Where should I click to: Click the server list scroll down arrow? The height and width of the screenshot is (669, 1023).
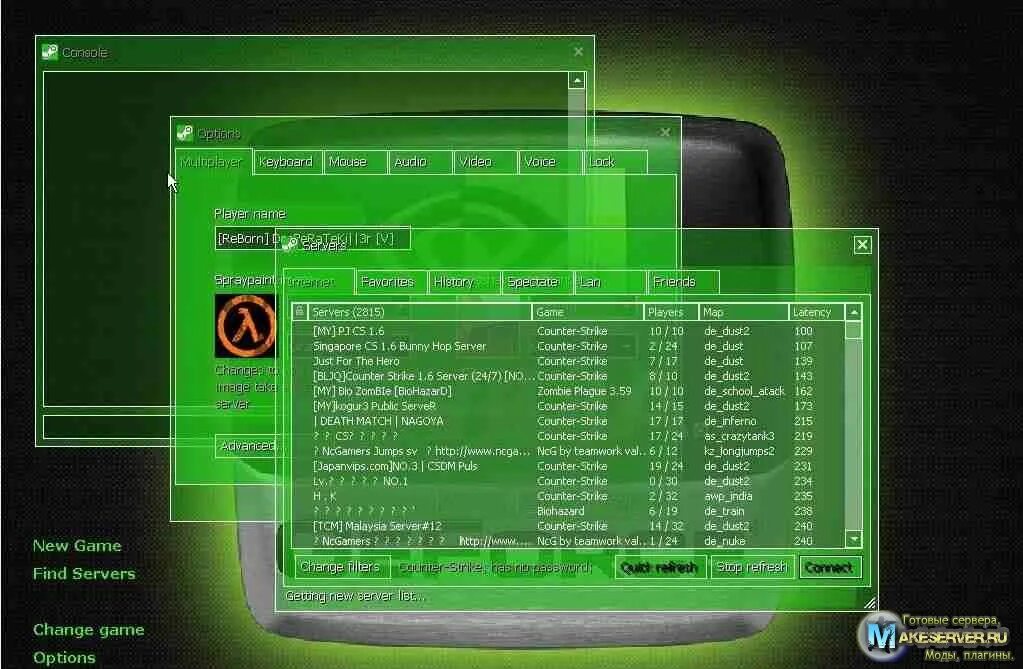pos(853,539)
